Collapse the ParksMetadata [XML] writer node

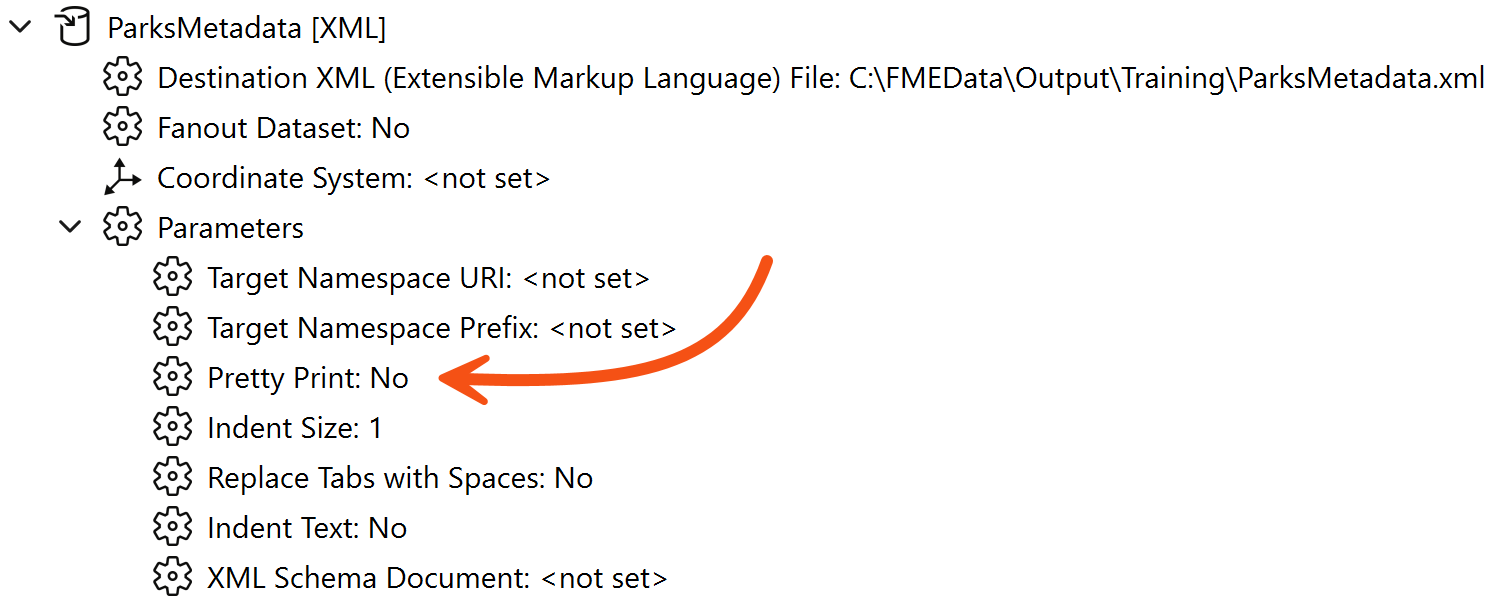tap(20, 27)
